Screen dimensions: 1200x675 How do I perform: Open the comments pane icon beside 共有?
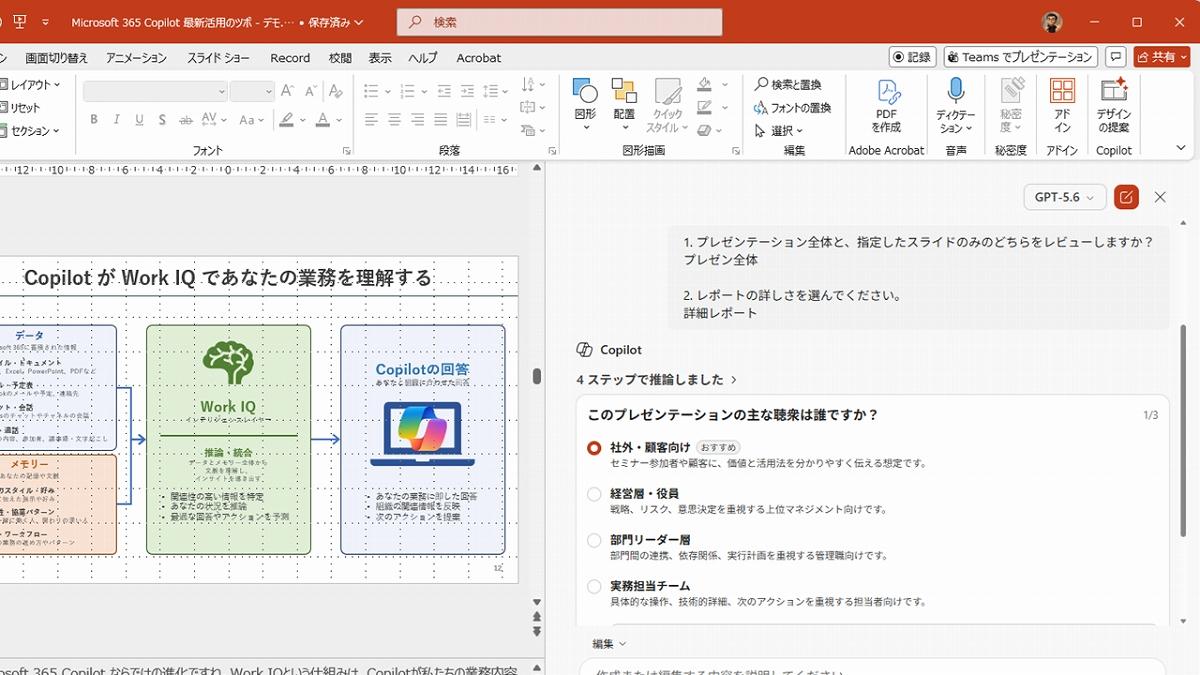[x=1117, y=57]
